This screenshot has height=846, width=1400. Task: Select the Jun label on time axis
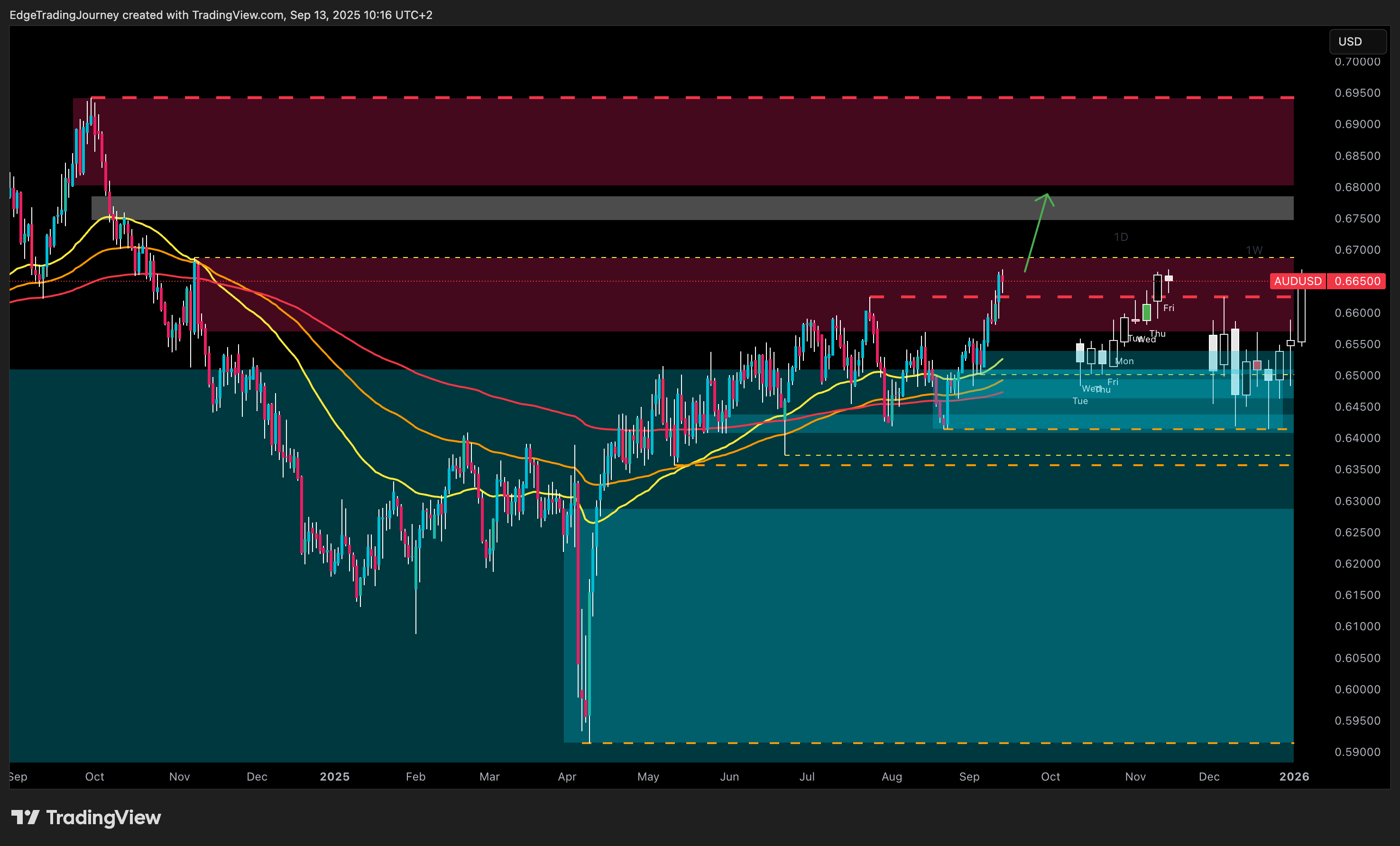click(729, 776)
